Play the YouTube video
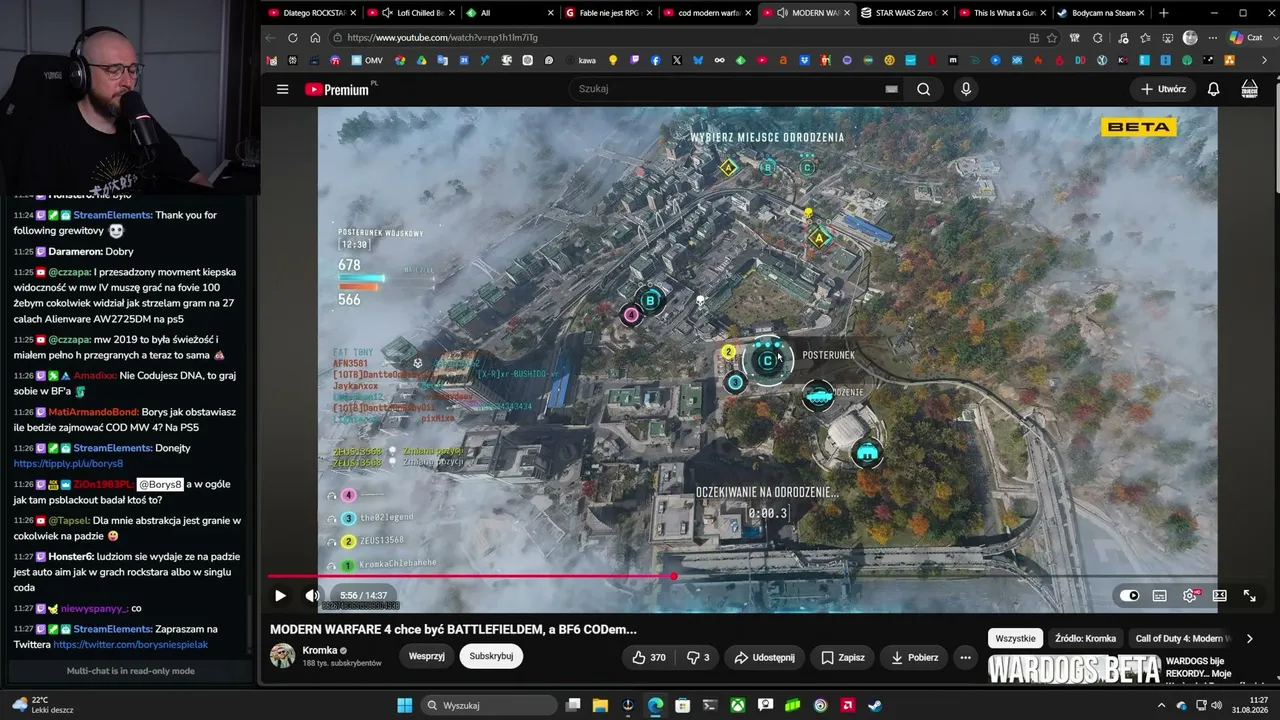 pos(280,595)
